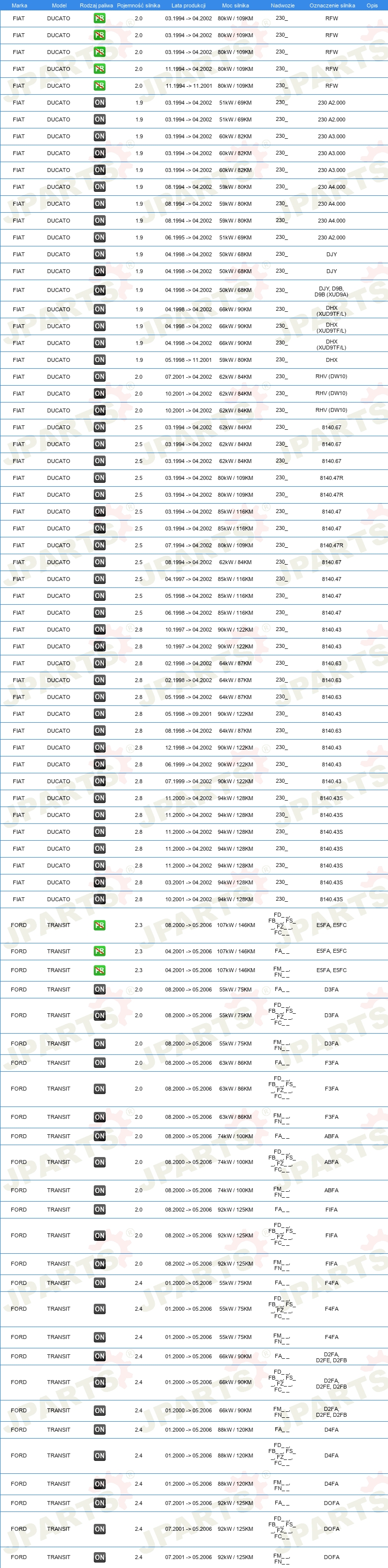388x1568 pixels.
Task: Select the D3FA code in the FM__, FN__ row
Action: [331, 1044]
